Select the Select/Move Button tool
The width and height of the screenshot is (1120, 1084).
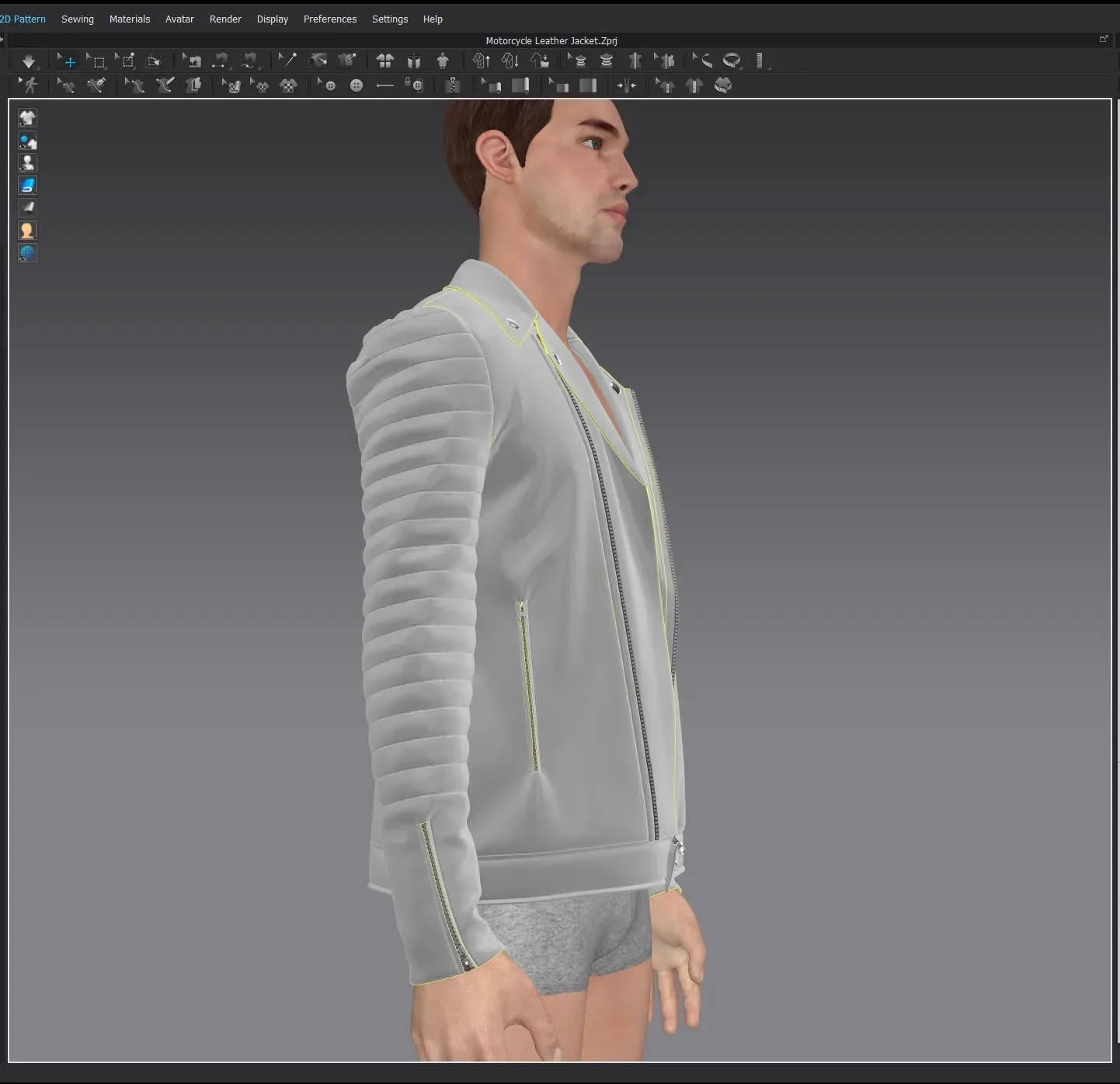click(327, 85)
